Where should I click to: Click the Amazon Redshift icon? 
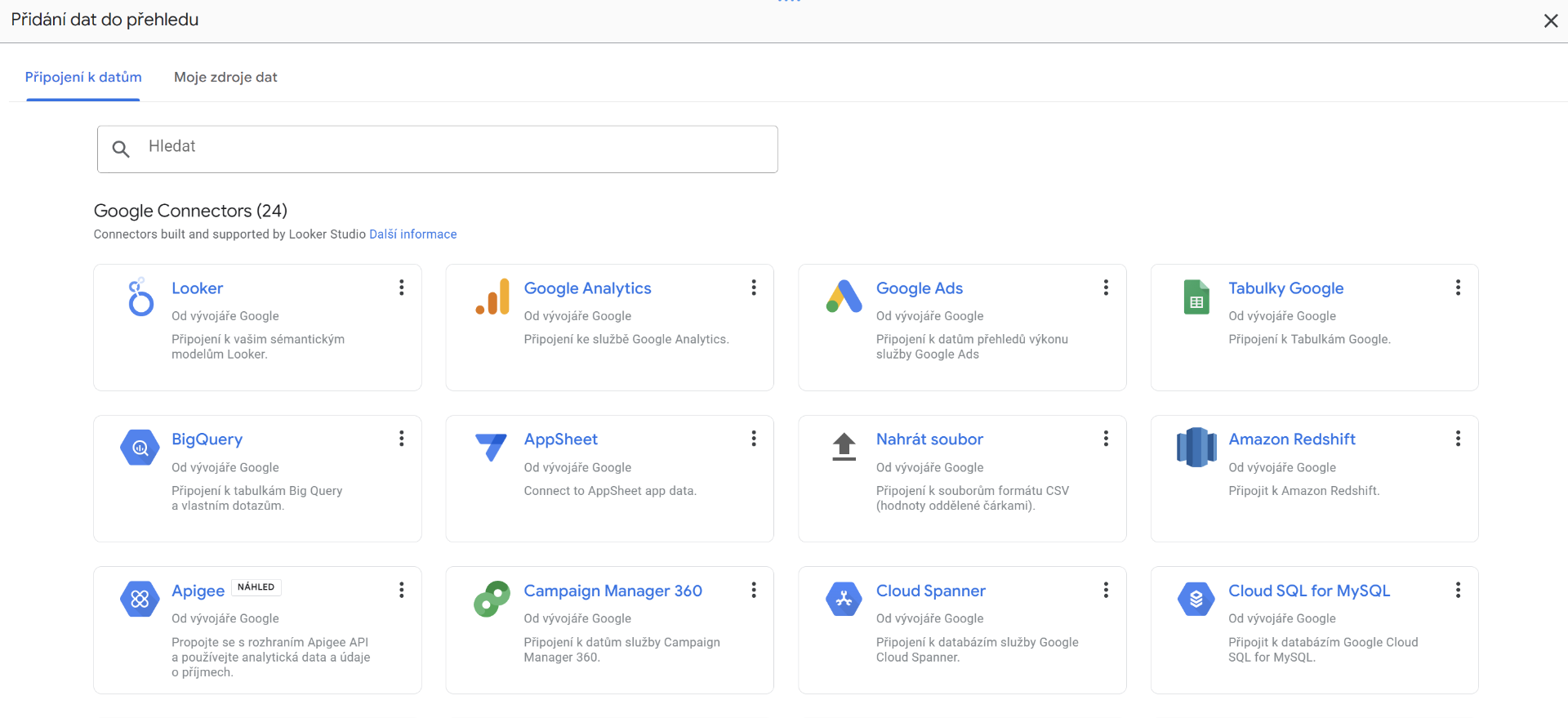(x=1196, y=448)
